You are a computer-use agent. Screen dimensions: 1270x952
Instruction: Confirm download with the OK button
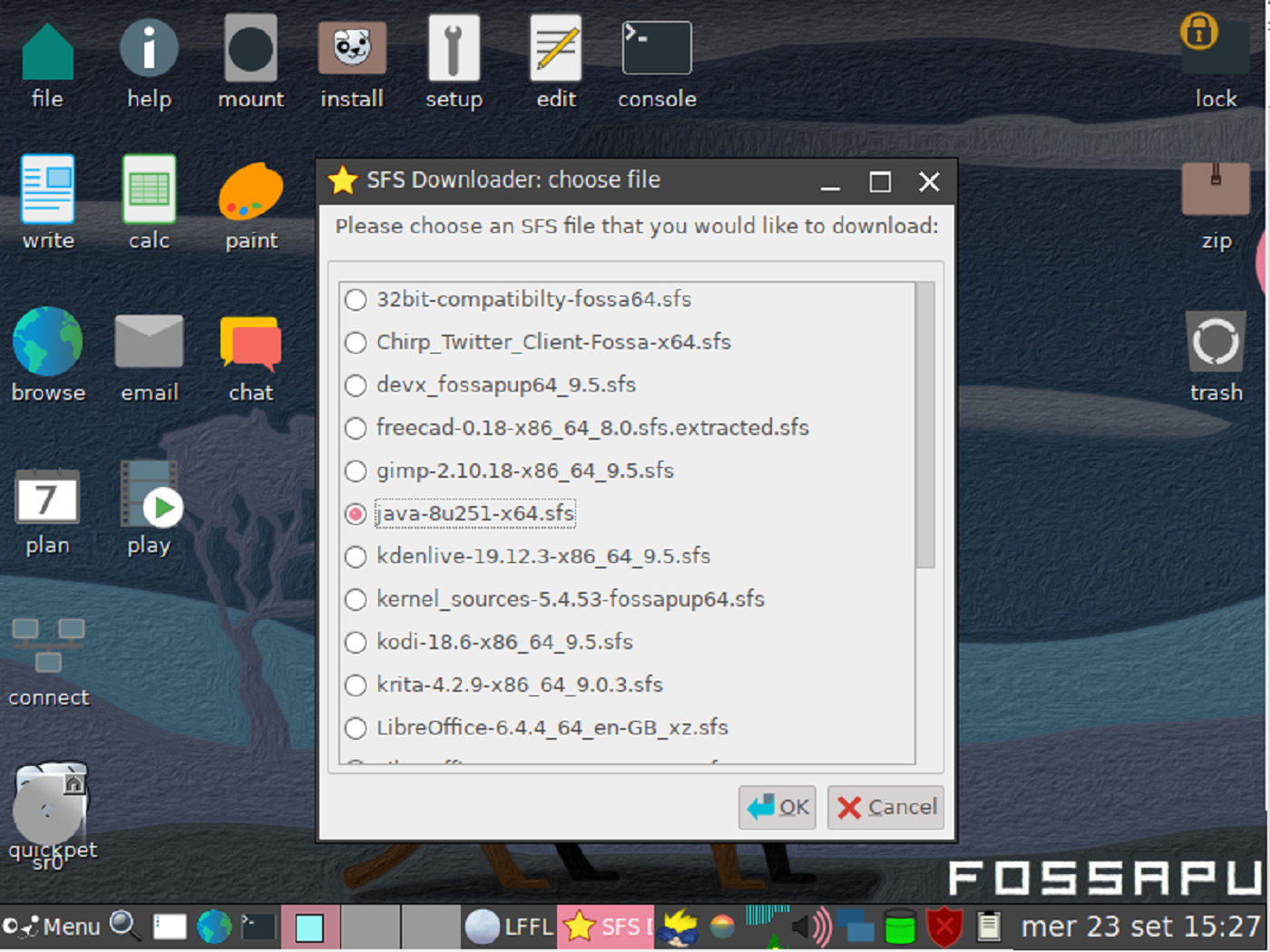point(777,807)
